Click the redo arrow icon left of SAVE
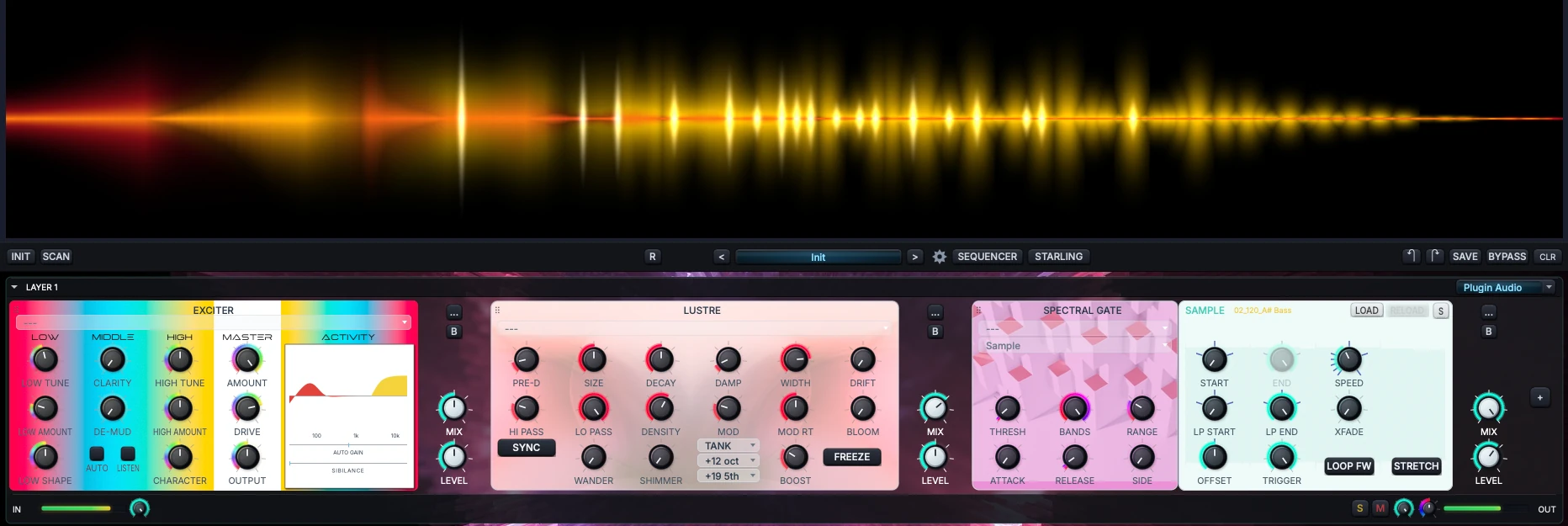Screen dimensions: 1568x526 click(1435, 256)
